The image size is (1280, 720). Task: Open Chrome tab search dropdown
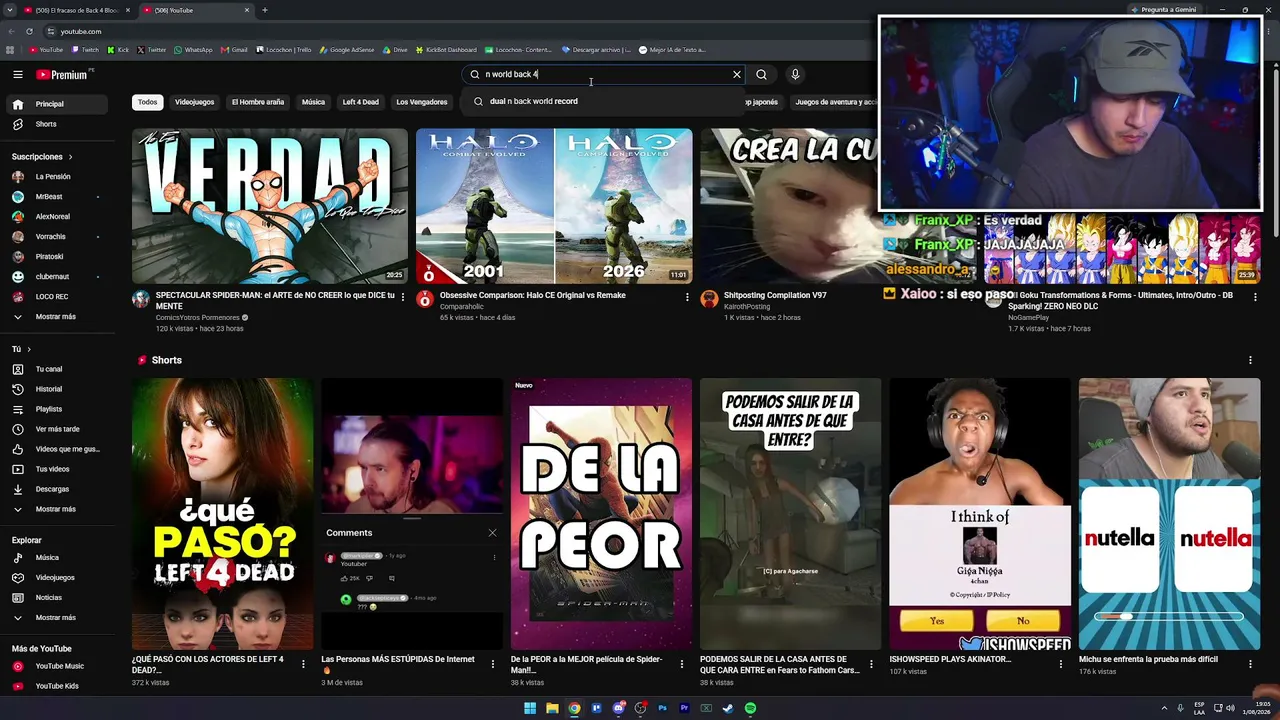pos(10,10)
